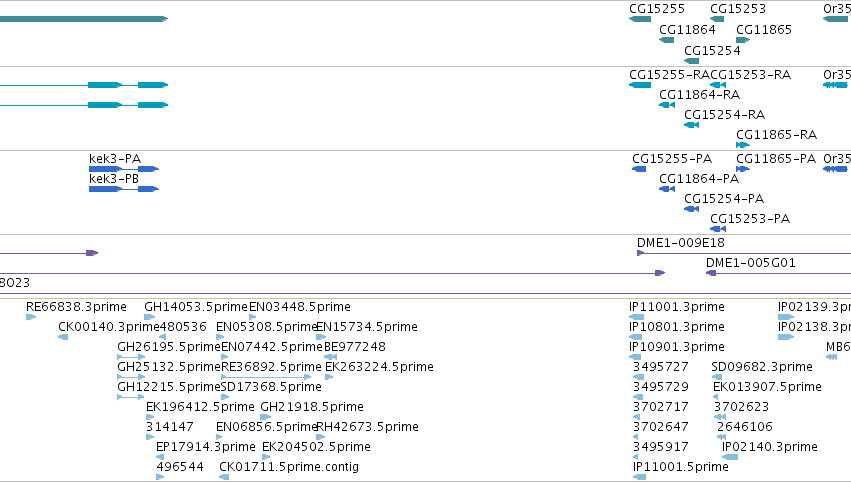The width and height of the screenshot is (851, 482).
Task: Click BAC clone DME1-009E18
Action: pos(681,243)
